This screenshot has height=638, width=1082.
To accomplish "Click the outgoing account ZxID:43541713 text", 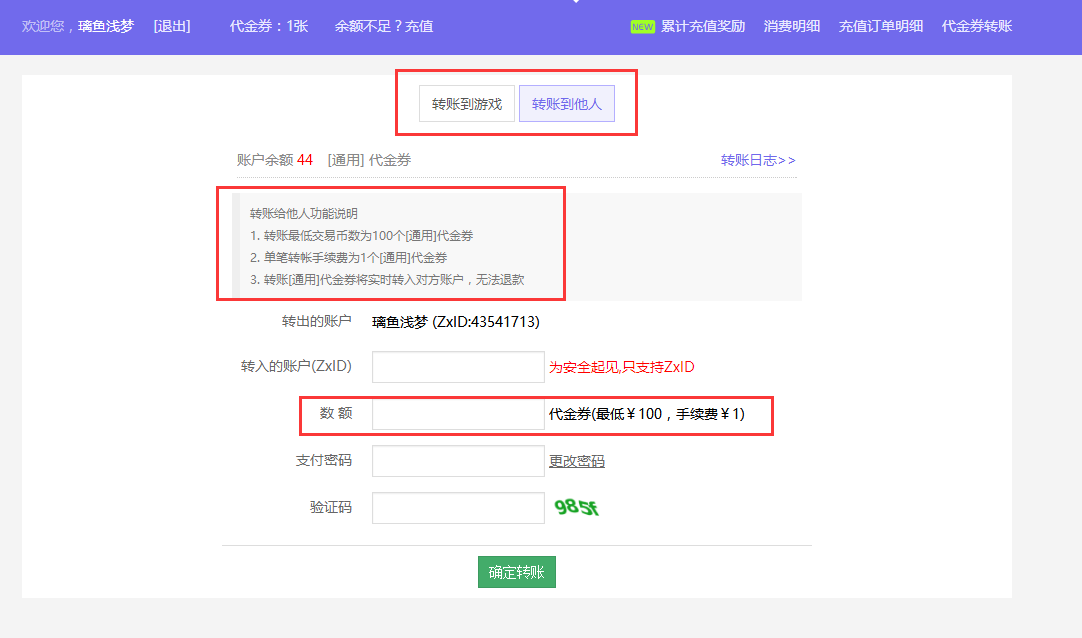I will [x=486, y=322].
